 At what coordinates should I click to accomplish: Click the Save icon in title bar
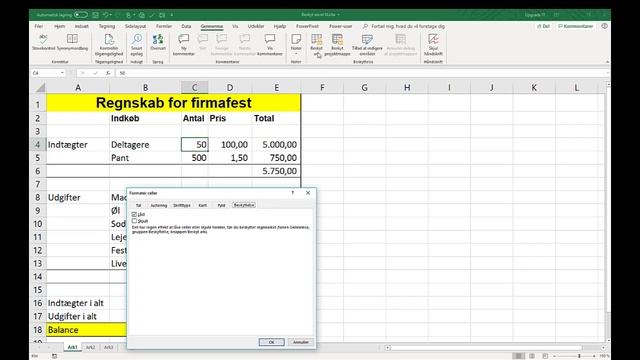coord(95,15)
